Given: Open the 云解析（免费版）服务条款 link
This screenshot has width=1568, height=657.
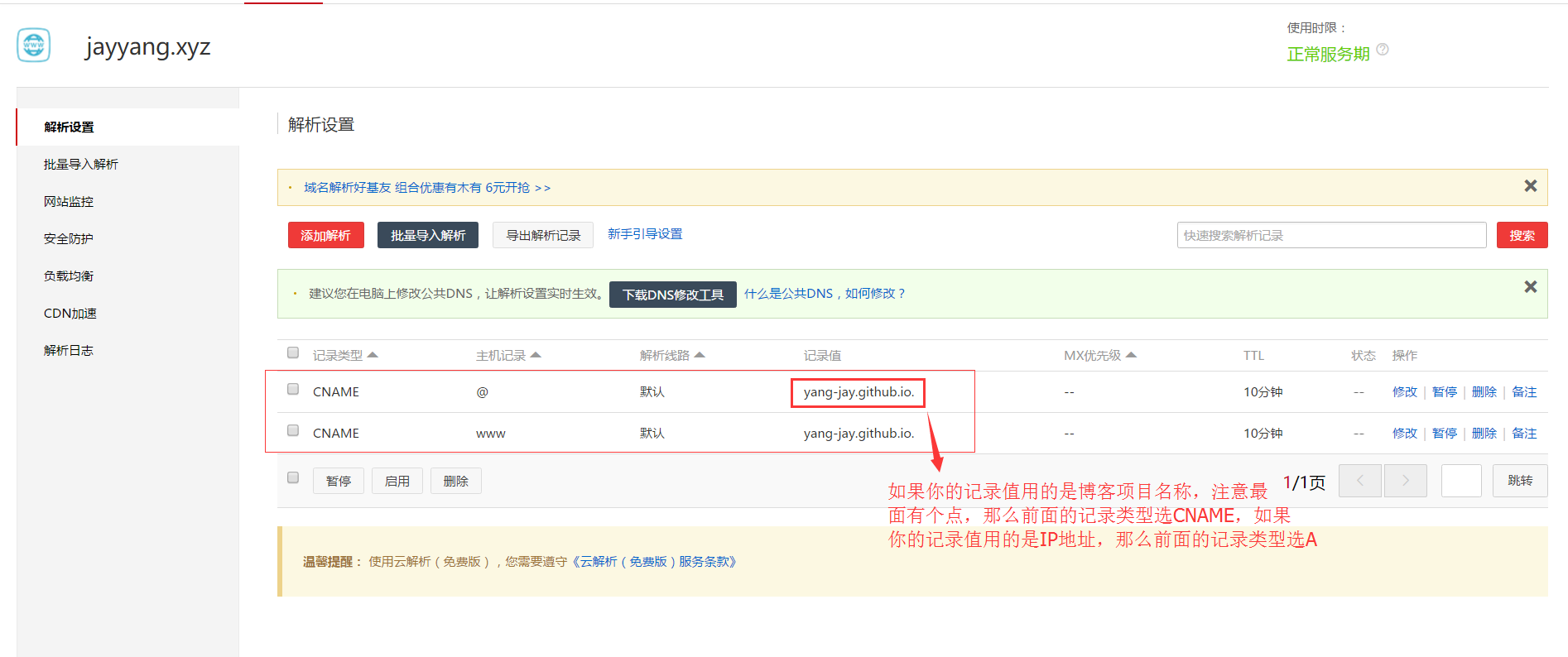Looking at the screenshot, I should coord(653,562).
